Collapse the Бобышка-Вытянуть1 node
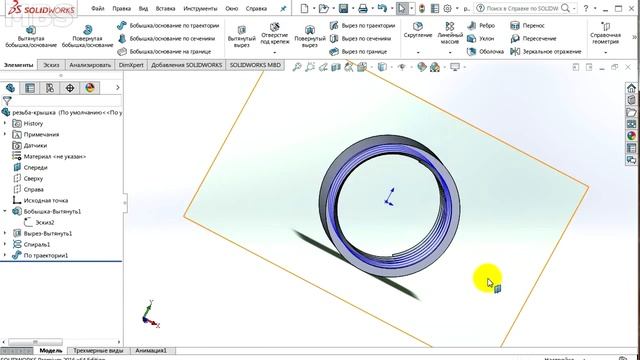The height and width of the screenshot is (360, 640). (5, 211)
